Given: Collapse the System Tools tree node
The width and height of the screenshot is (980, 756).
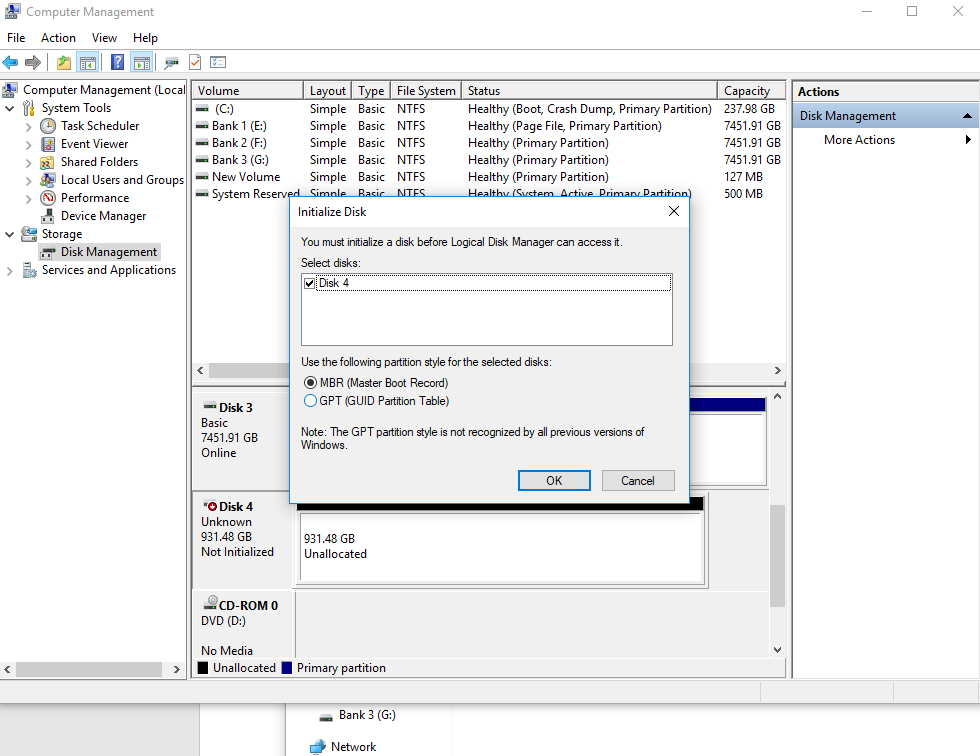Looking at the screenshot, I should tap(10, 108).
